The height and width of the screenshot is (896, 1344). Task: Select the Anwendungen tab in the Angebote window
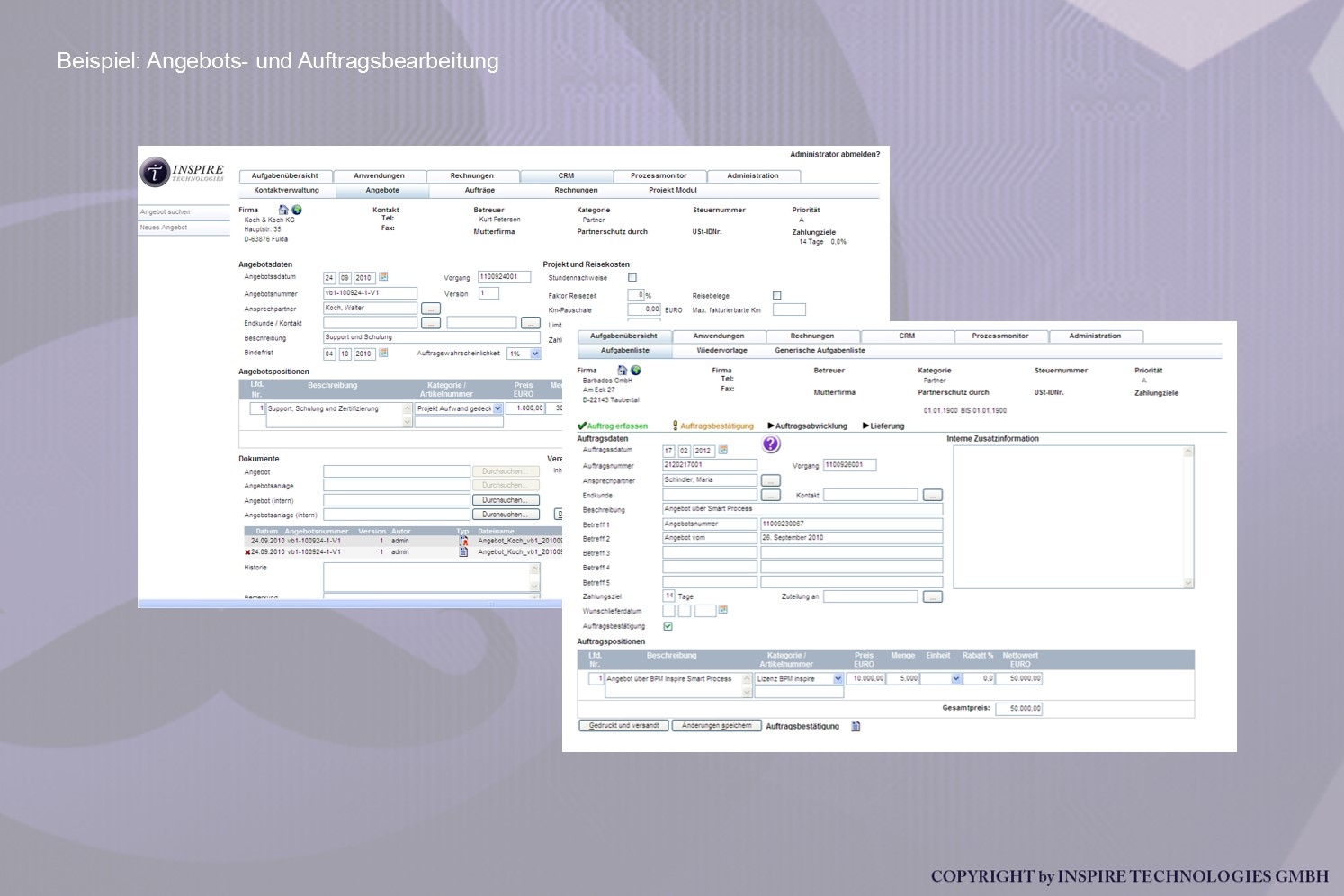(x=379, y=175)
